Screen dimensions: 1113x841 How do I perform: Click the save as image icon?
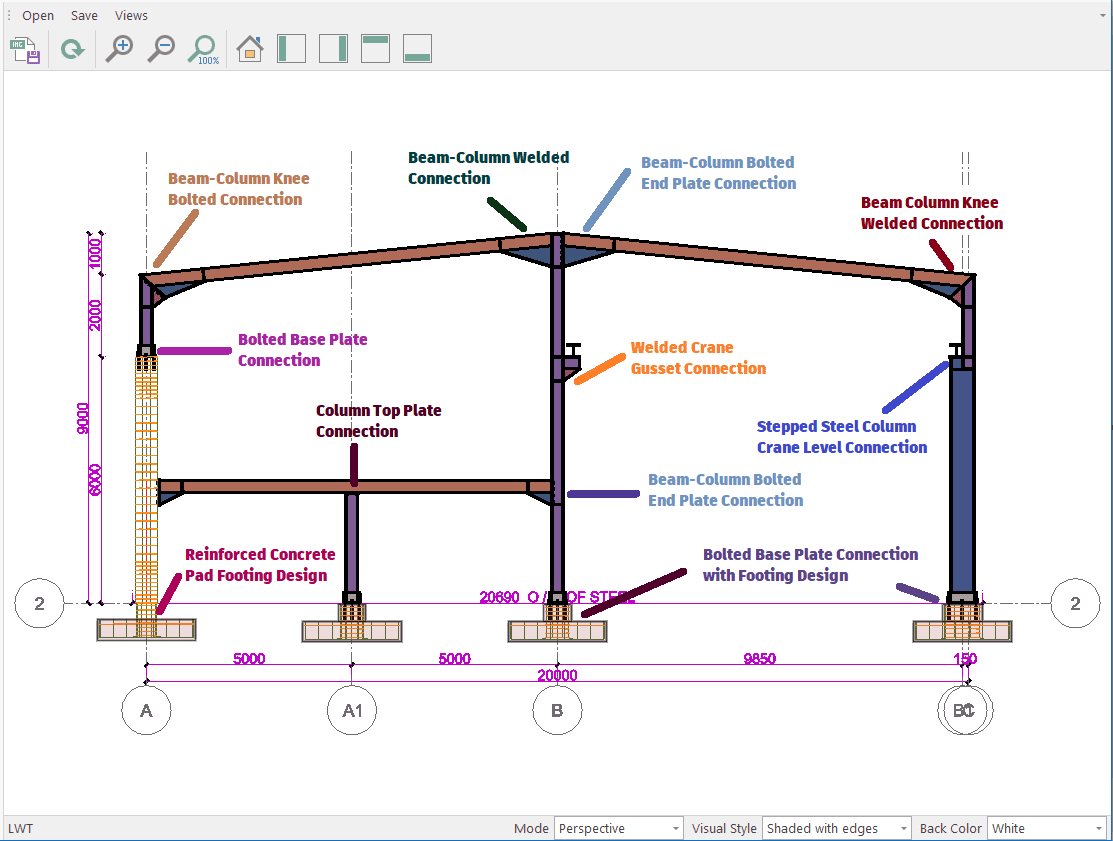[x=25, y=49]
